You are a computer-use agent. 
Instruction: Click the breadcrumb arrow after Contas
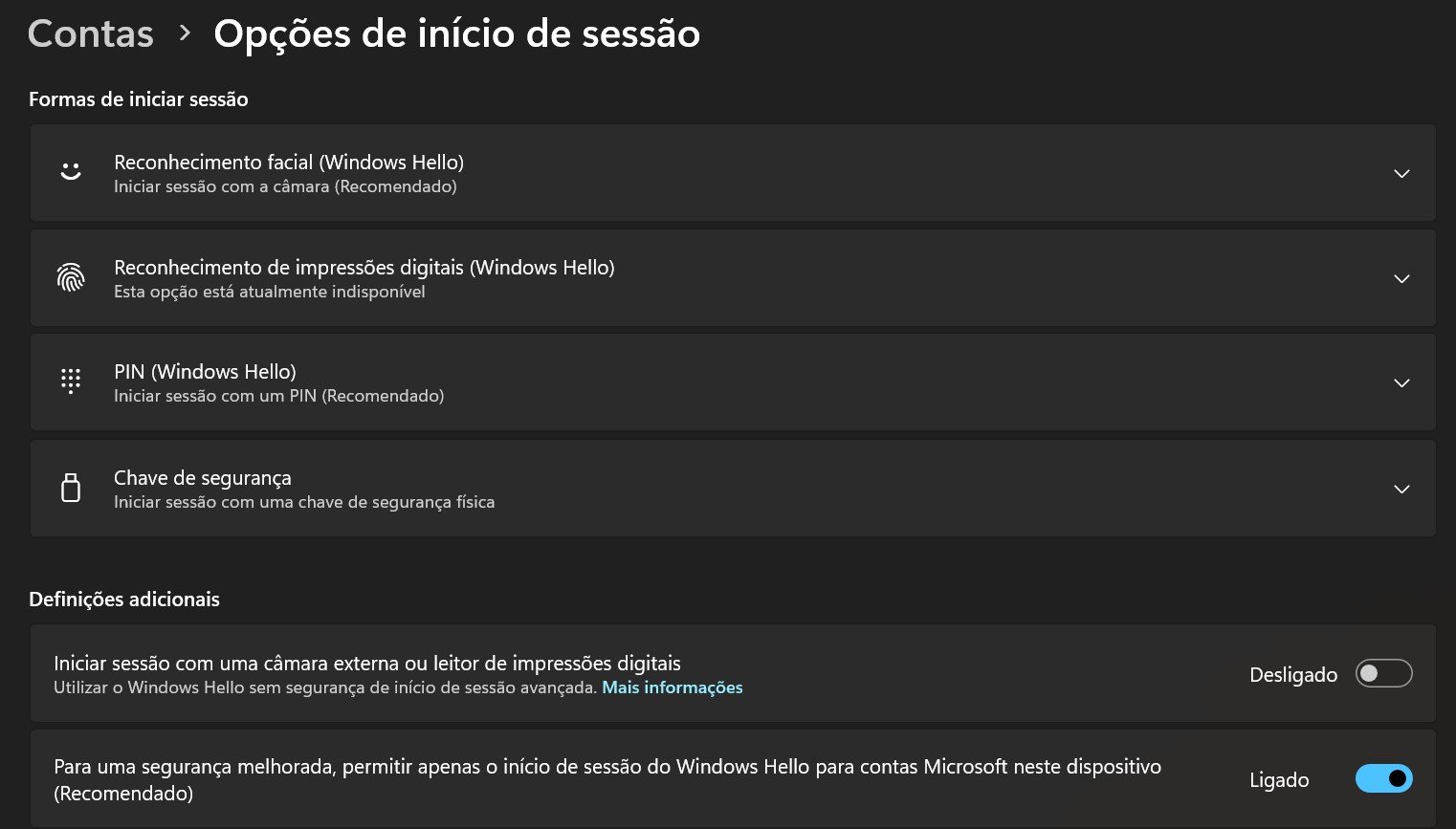tap(185, 33)
